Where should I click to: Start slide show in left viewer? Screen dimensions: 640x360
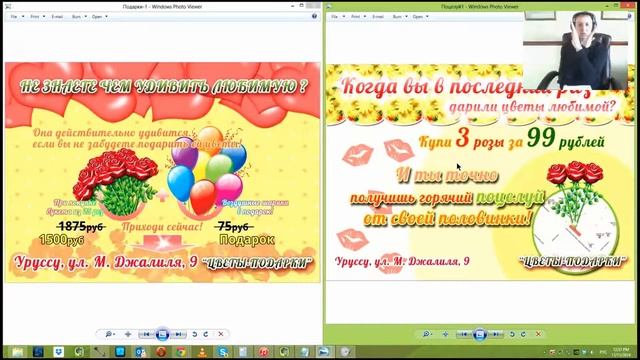162,334
